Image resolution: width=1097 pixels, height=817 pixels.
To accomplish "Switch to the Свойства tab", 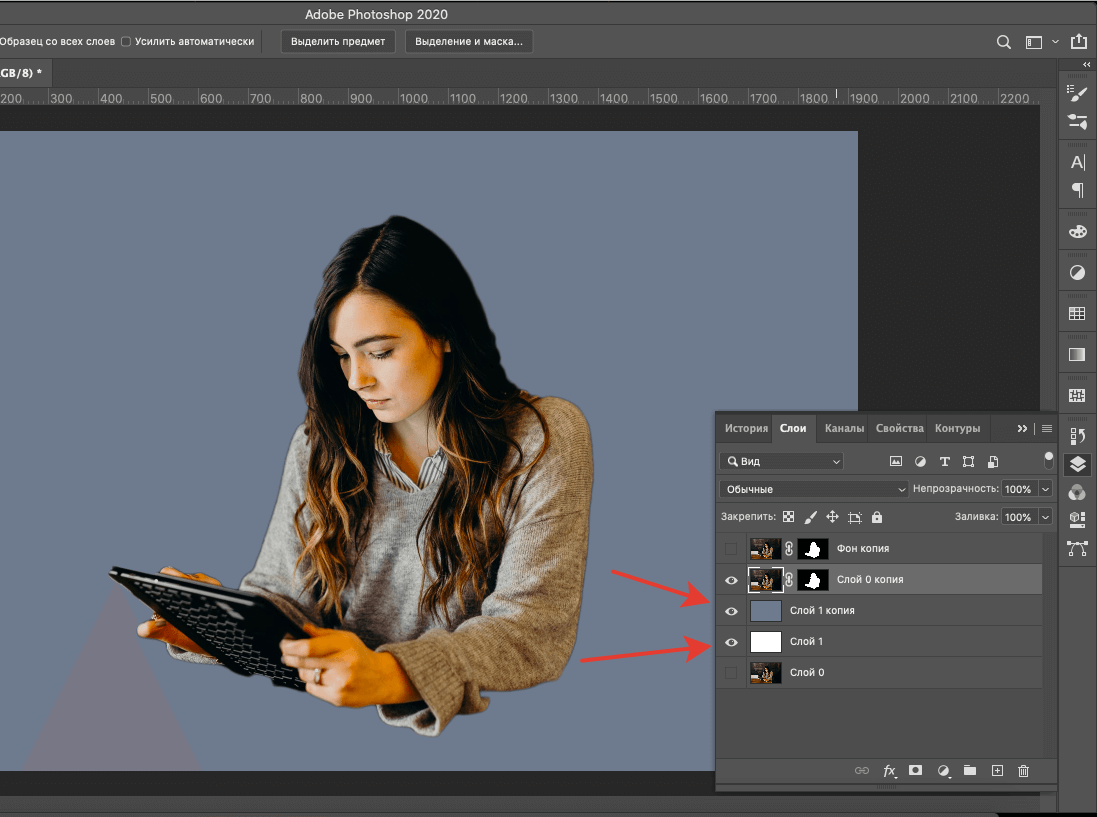I will [x=900, y=428].
